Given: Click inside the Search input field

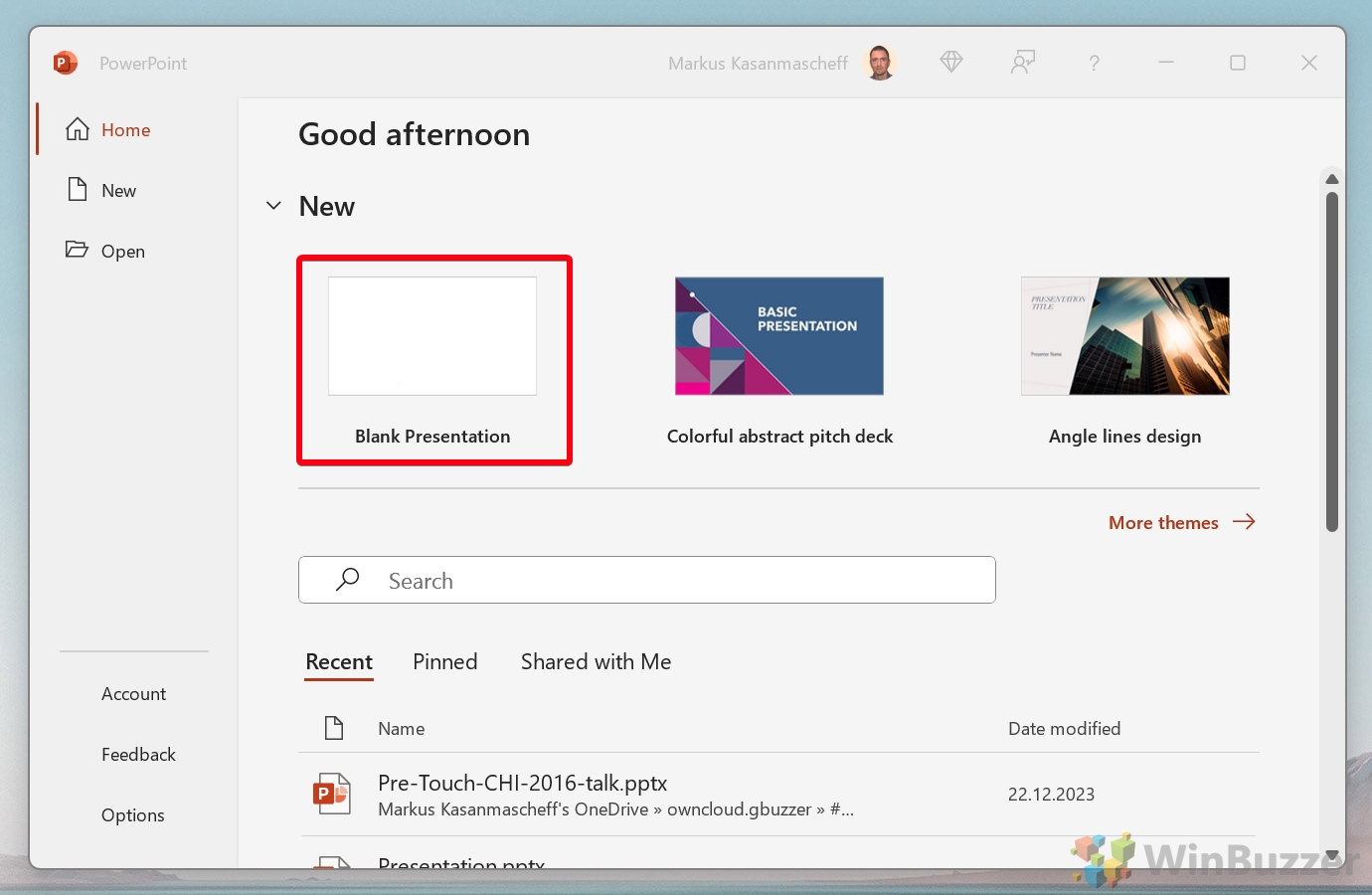Looking at the screenshot, I should click(647, 580).
